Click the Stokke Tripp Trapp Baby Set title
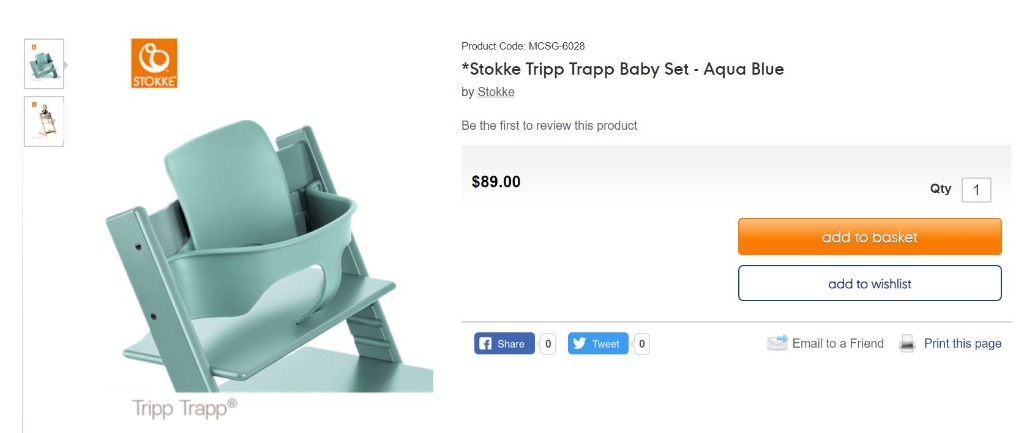 click(x=622, y=69)
